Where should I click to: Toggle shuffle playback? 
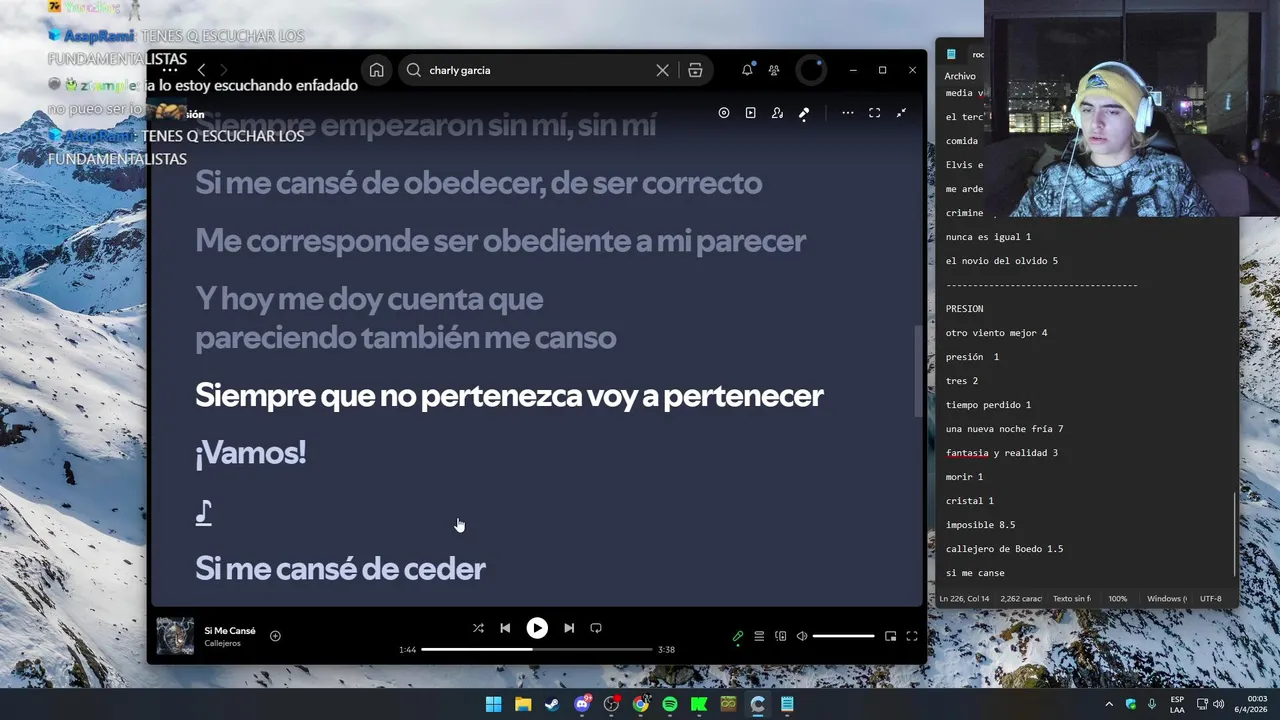[x=478, y=628]
